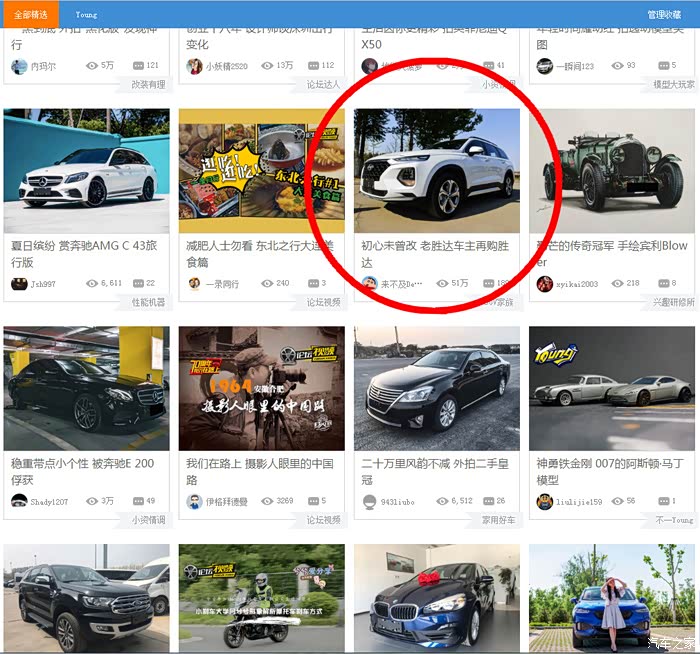Click username Jxh997
The width and height of the screenshot is (700, 654).
tap(43, 284)
